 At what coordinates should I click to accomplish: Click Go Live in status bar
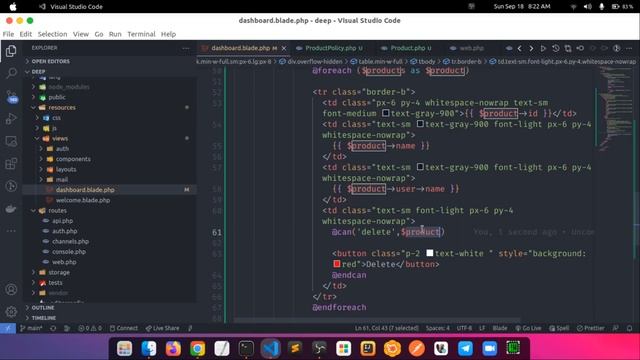[528, 328]
